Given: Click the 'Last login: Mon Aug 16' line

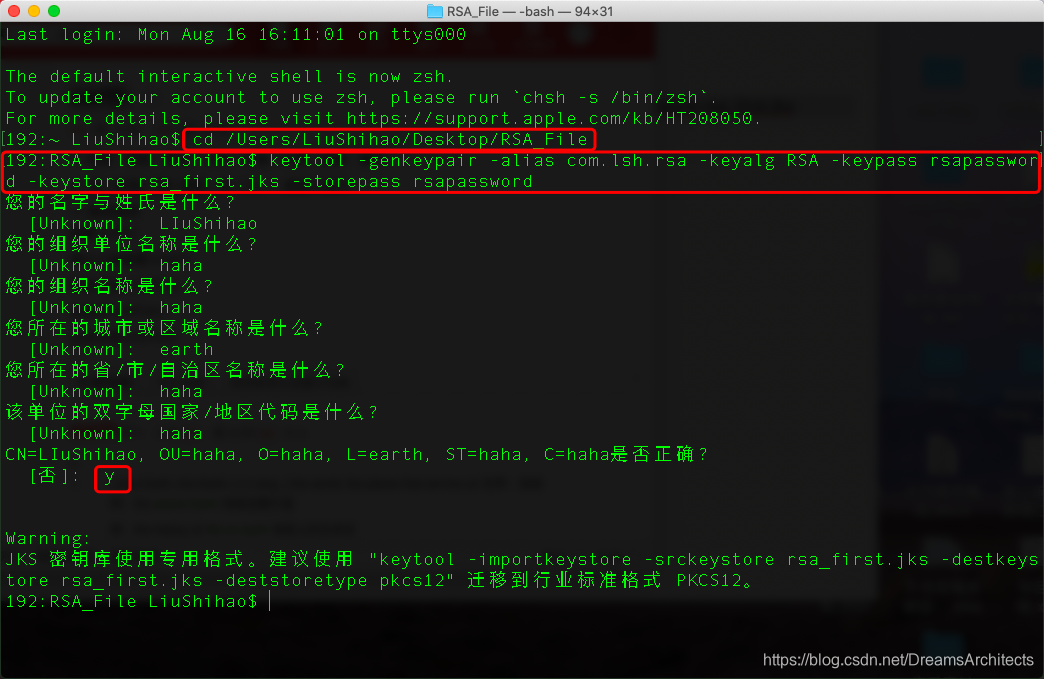Looking at the screenshot, I should [x=236, y=35].
